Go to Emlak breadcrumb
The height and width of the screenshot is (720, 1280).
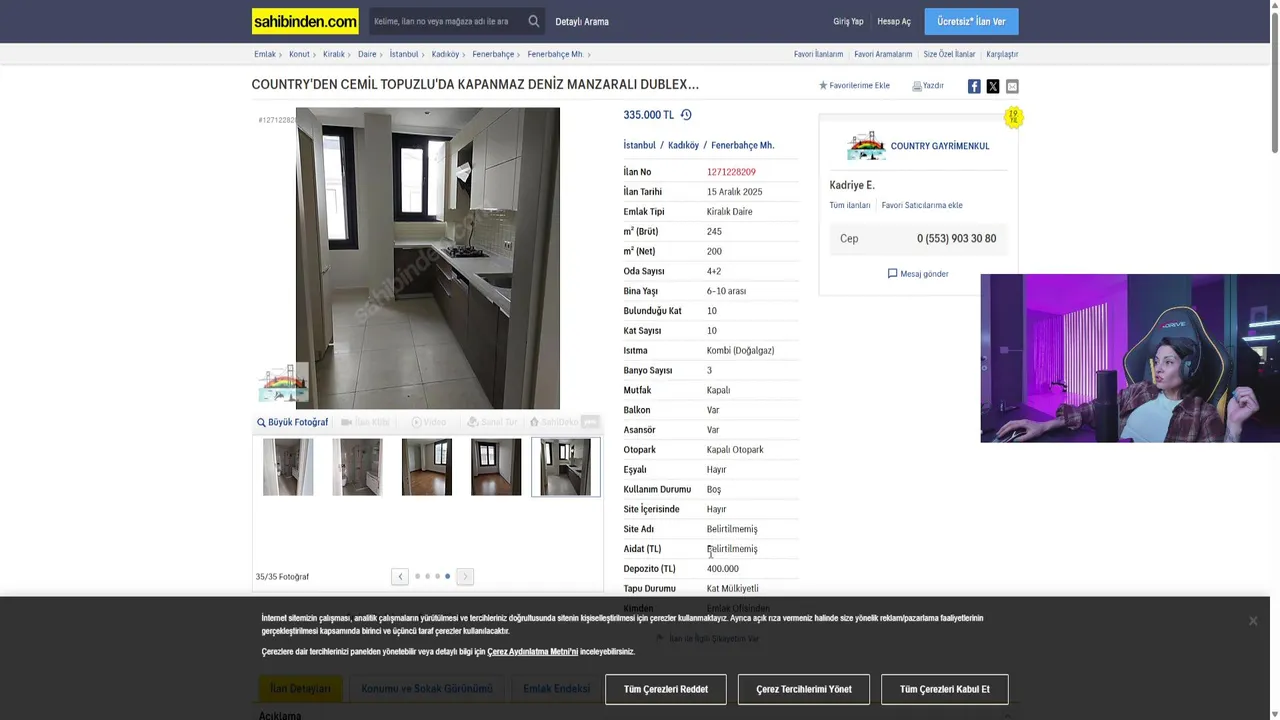265,54
